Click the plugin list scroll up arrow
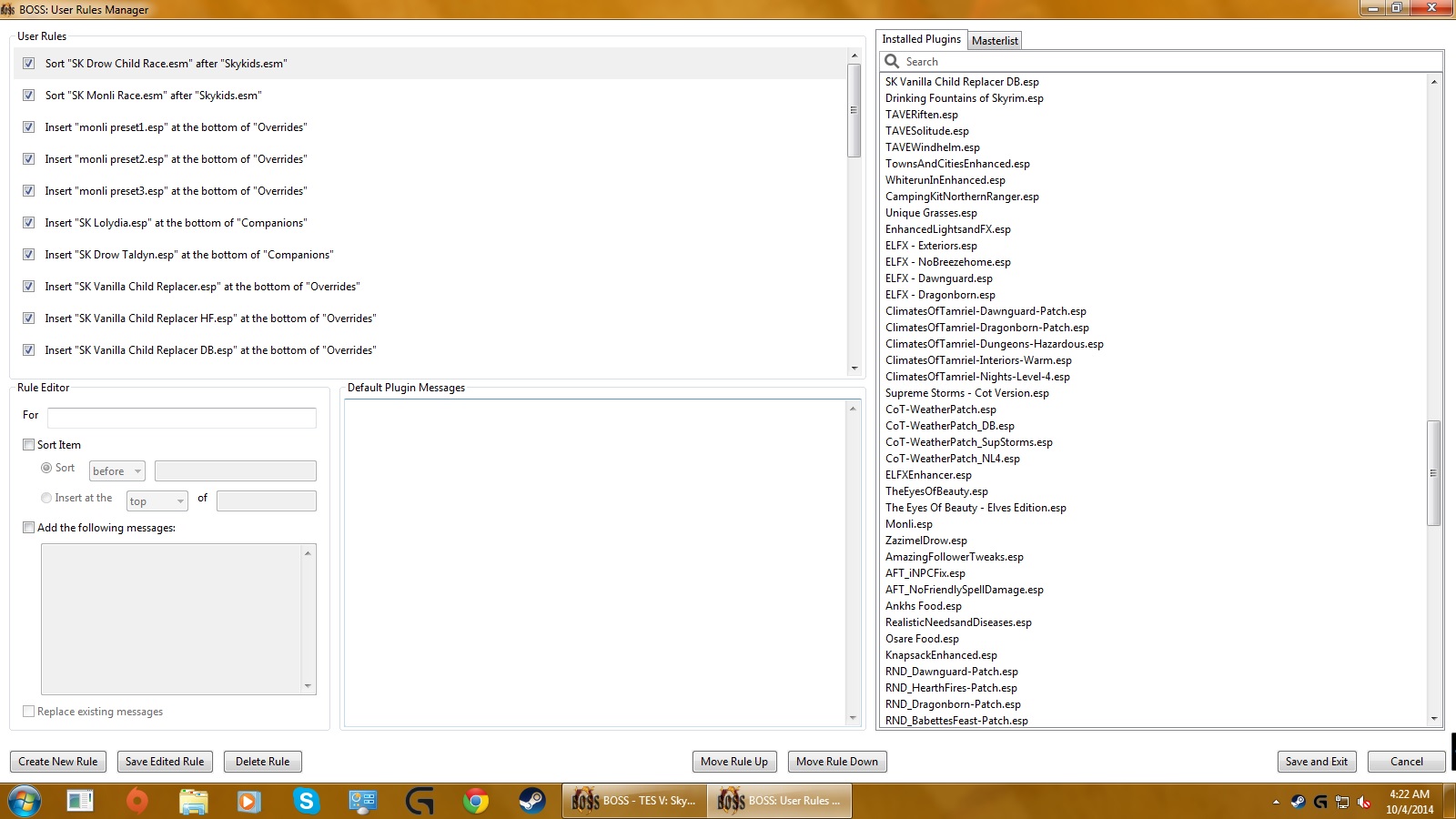The image size is (1456, 819). [1434, 82]
